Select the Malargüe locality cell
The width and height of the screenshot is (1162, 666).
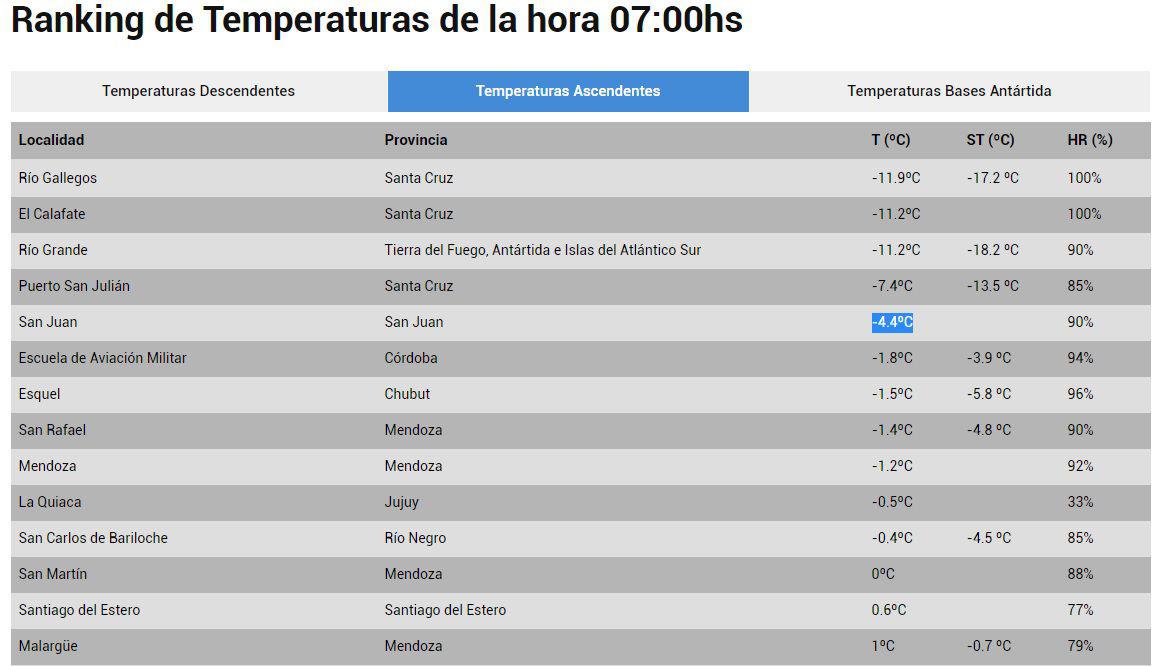click(x=48, y=646)
